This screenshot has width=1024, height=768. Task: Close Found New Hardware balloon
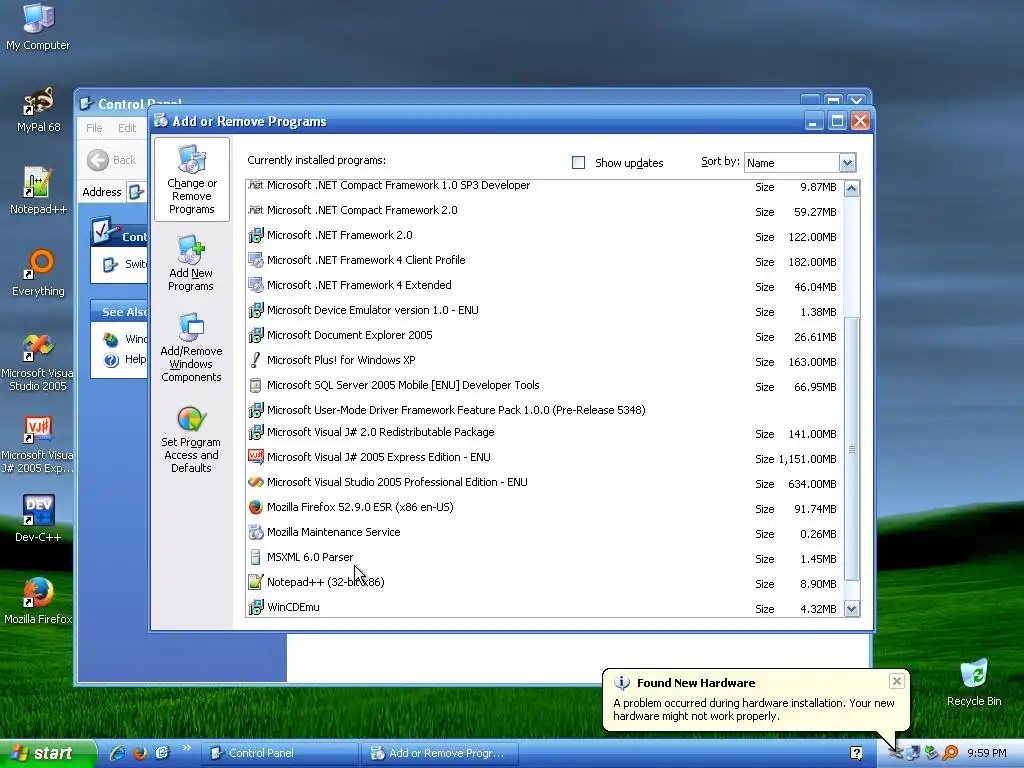897,681
